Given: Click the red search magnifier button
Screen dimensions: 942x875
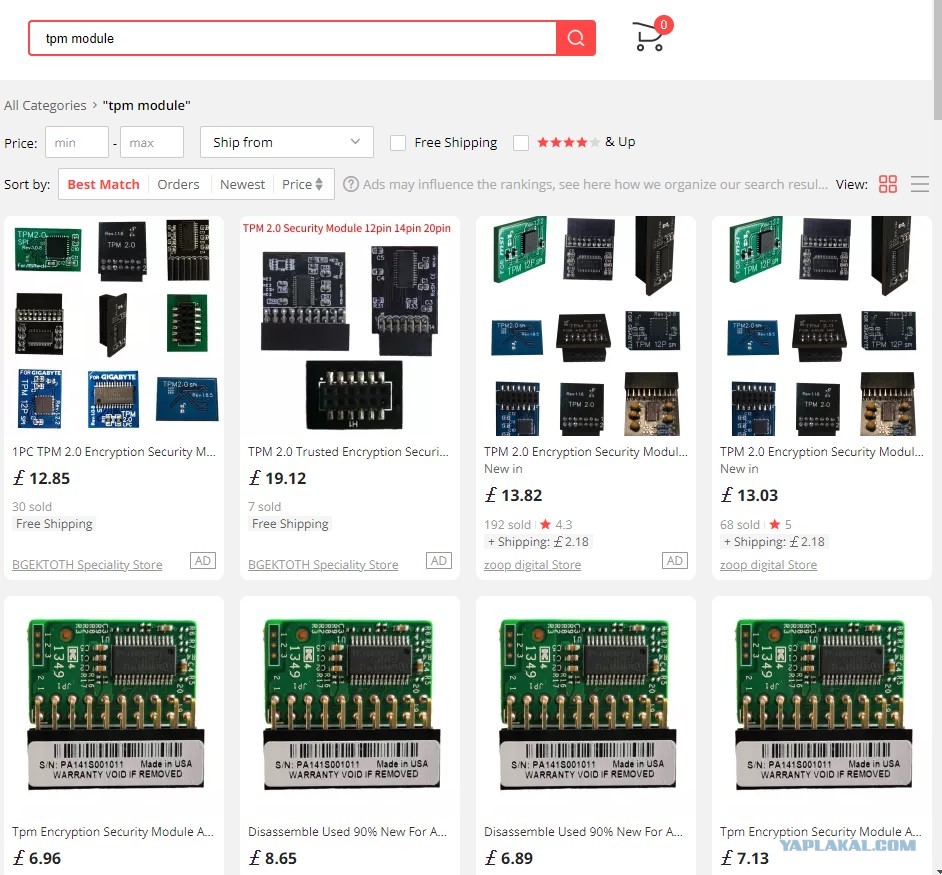Looking at the screenshot, I should [576, 38].
